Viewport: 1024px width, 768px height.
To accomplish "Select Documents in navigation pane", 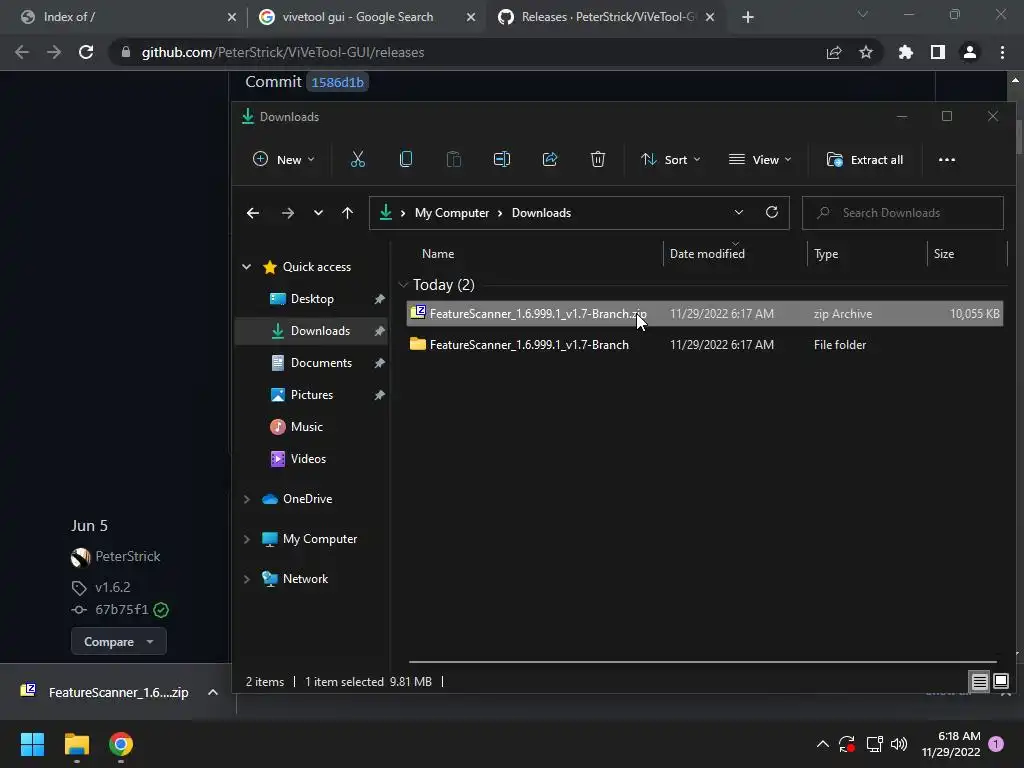I will point(321,363).
